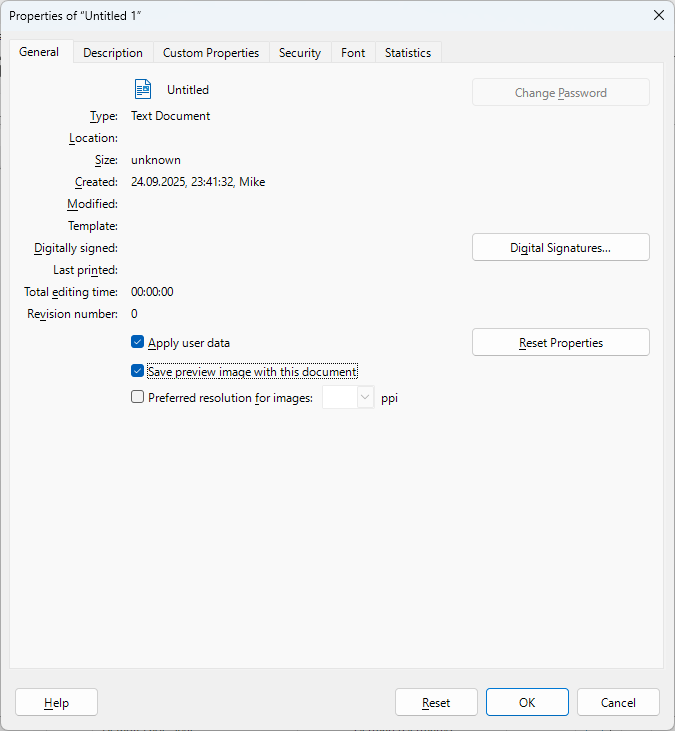
Task: Confirm the dialog with OK
Action: click(x=527, y=702)
